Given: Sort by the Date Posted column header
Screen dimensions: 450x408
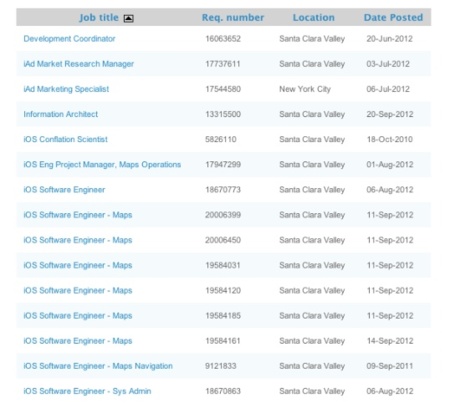Looking at the screenshot, I should point(393,18).
